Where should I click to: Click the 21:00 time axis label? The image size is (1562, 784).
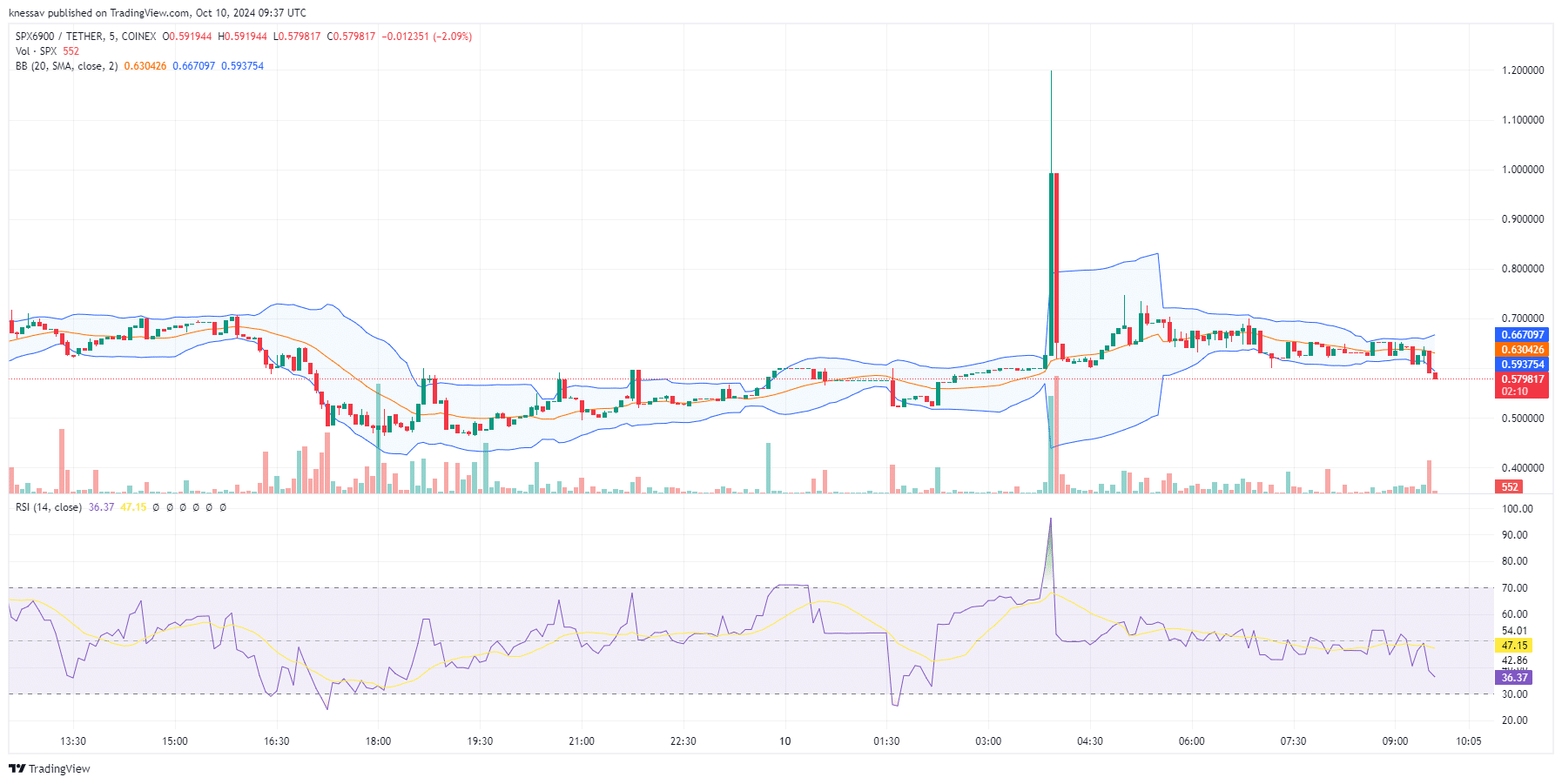582,741
